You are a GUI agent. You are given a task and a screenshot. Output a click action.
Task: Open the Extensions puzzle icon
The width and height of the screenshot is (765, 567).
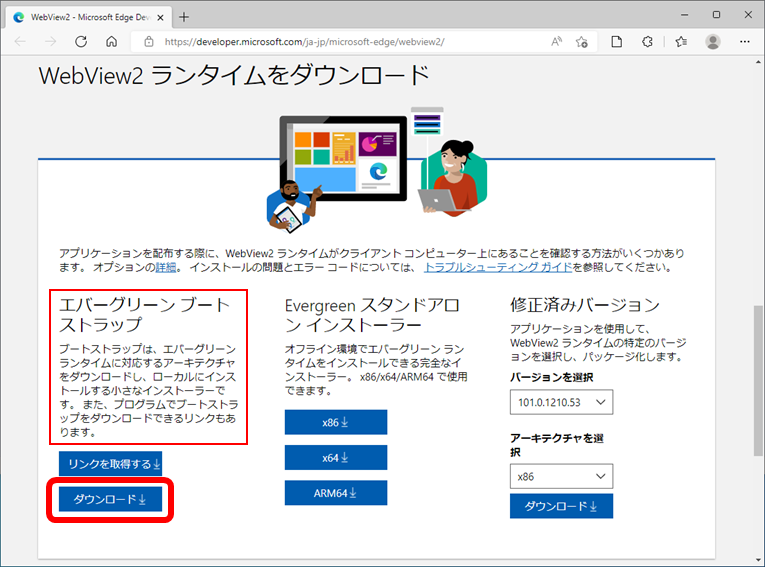coord(647,42)
